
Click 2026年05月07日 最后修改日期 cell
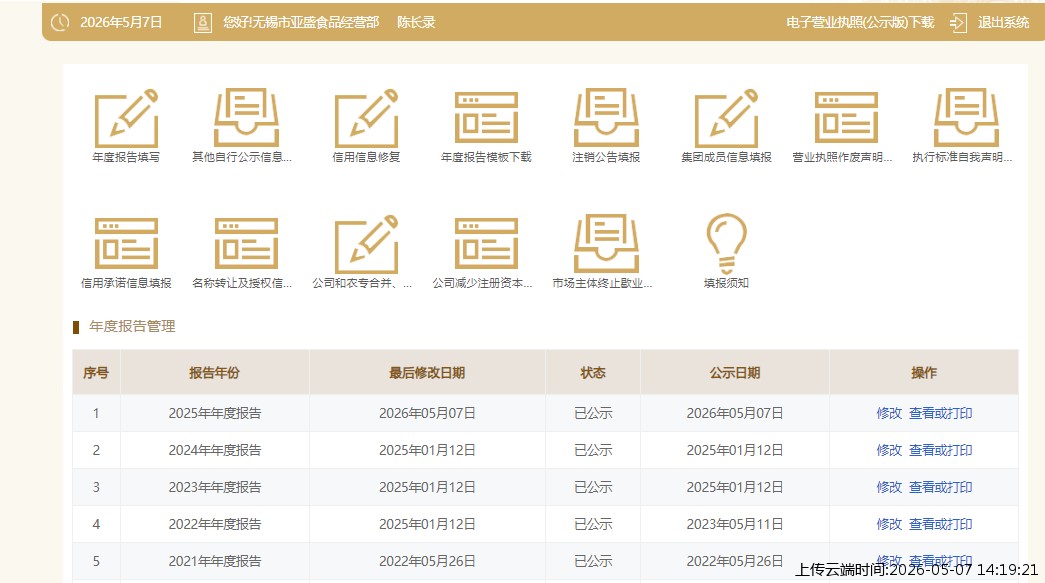point(427,413)
